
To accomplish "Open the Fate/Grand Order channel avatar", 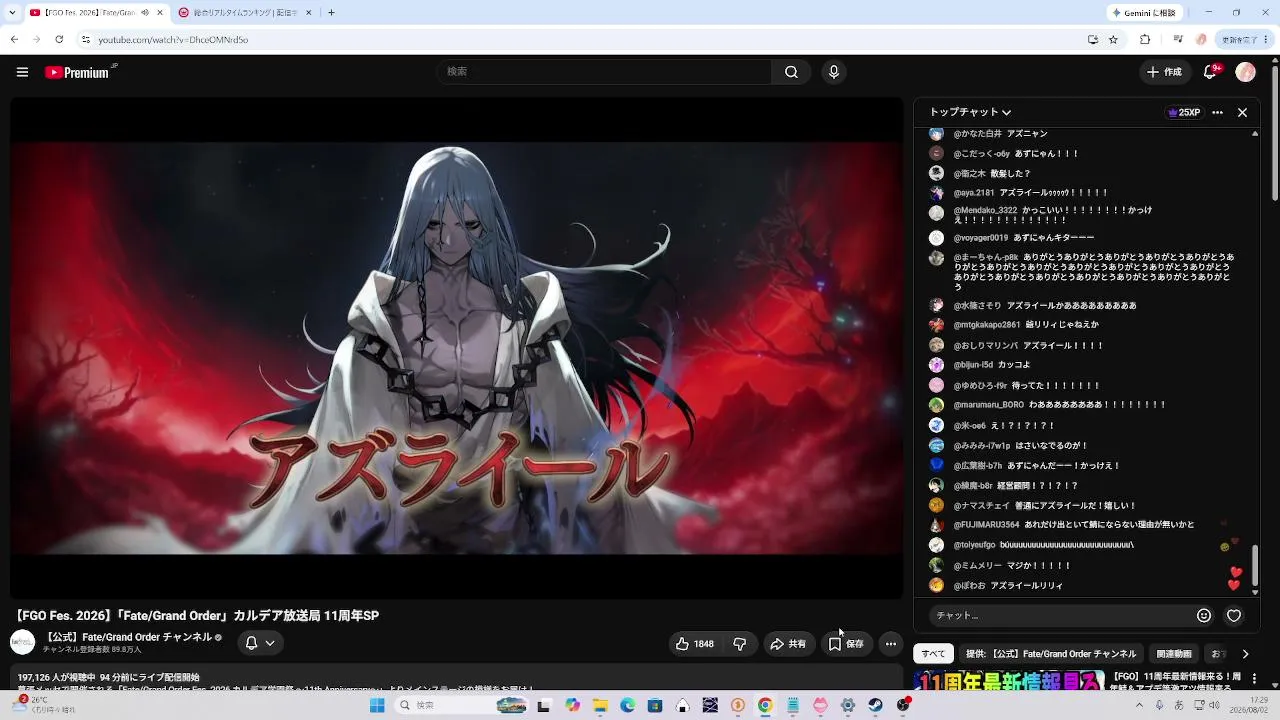I will pyautogui.click(x=22, y=642).
